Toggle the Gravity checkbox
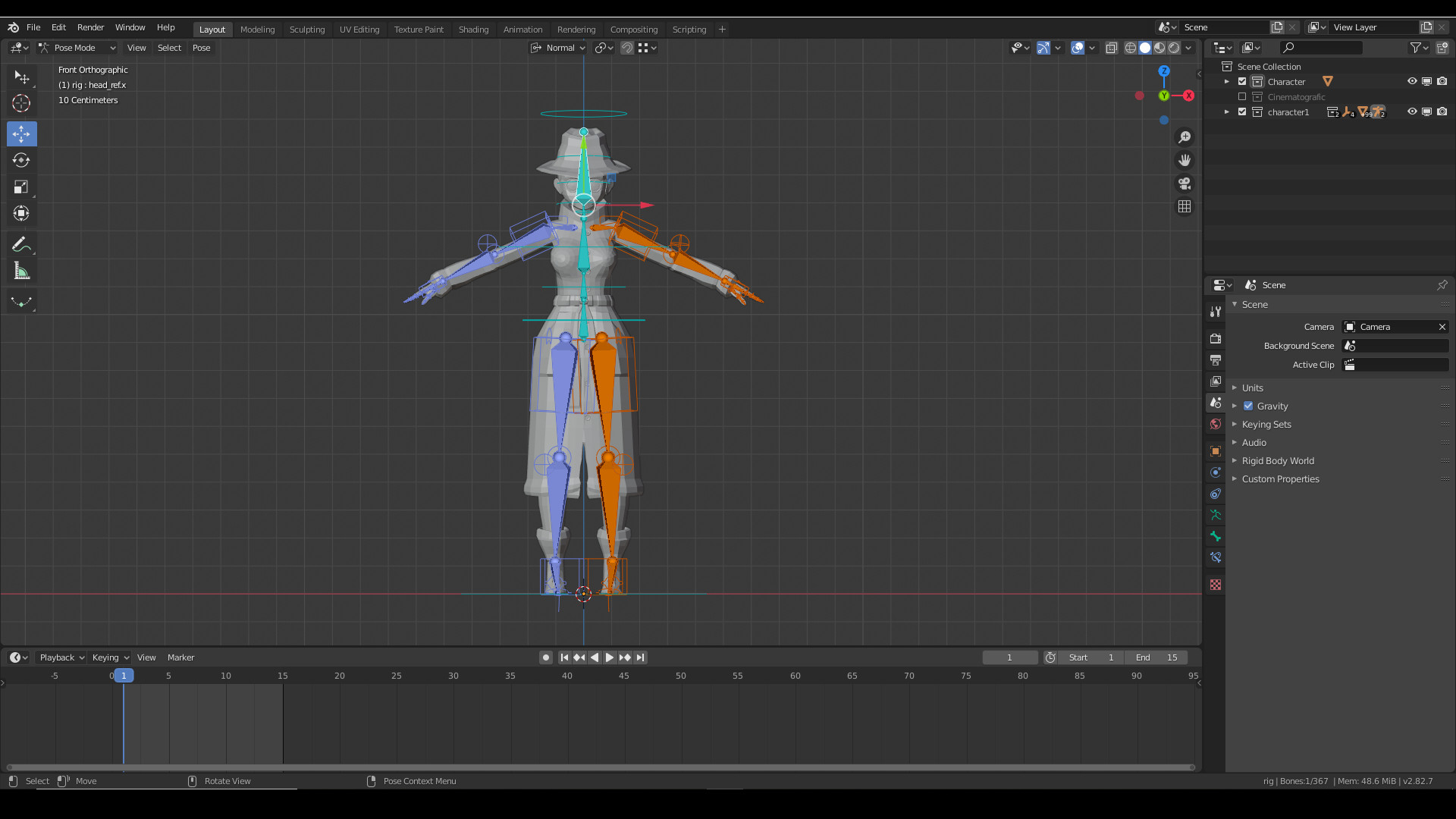This screenshot has height=819, width=1456. click(1248, 406)
